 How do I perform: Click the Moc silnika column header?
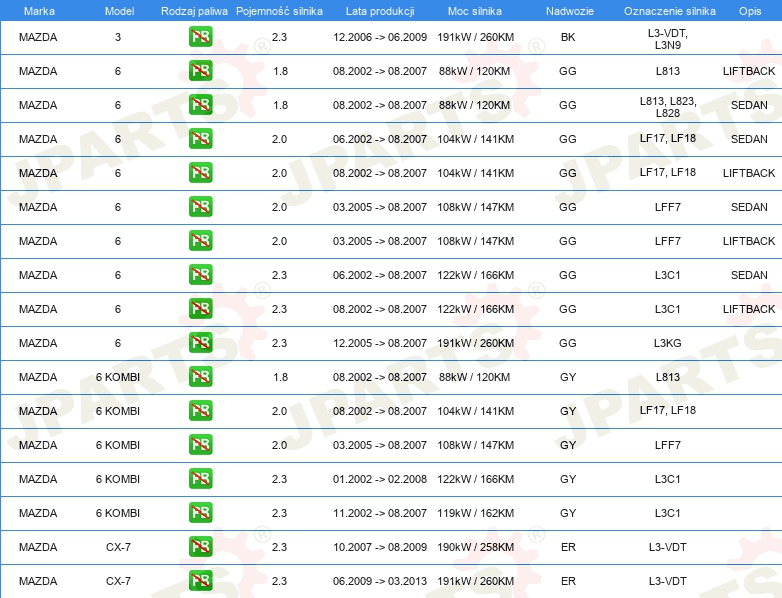[x=475, y=11]
